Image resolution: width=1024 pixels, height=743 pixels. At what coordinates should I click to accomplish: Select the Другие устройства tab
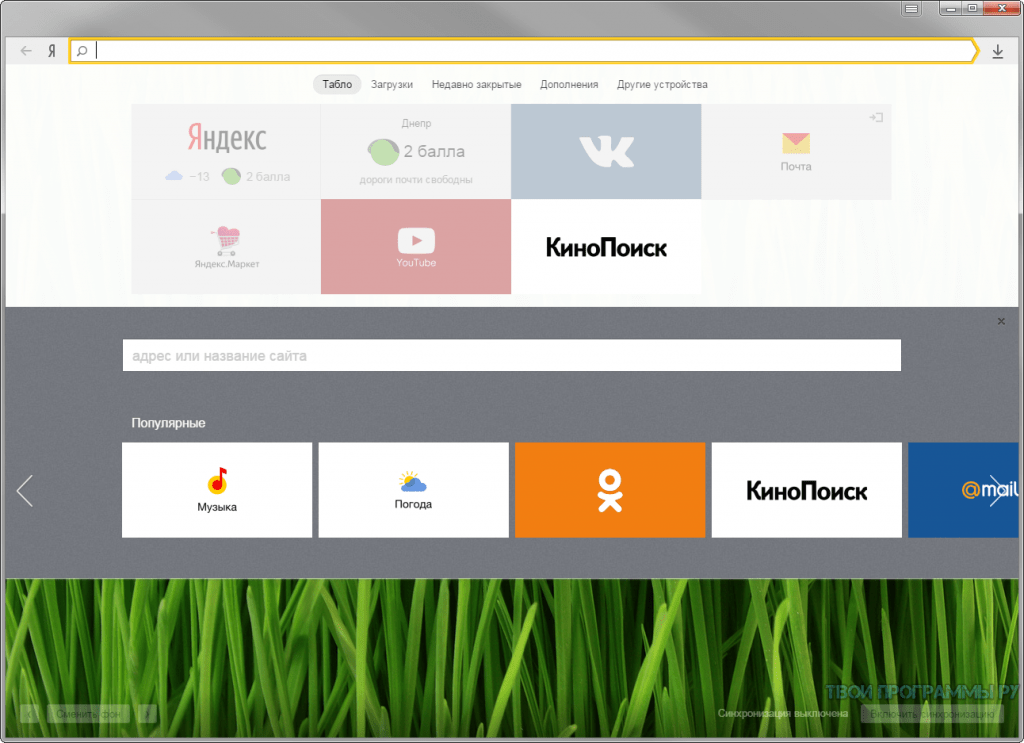coord(662,85)
